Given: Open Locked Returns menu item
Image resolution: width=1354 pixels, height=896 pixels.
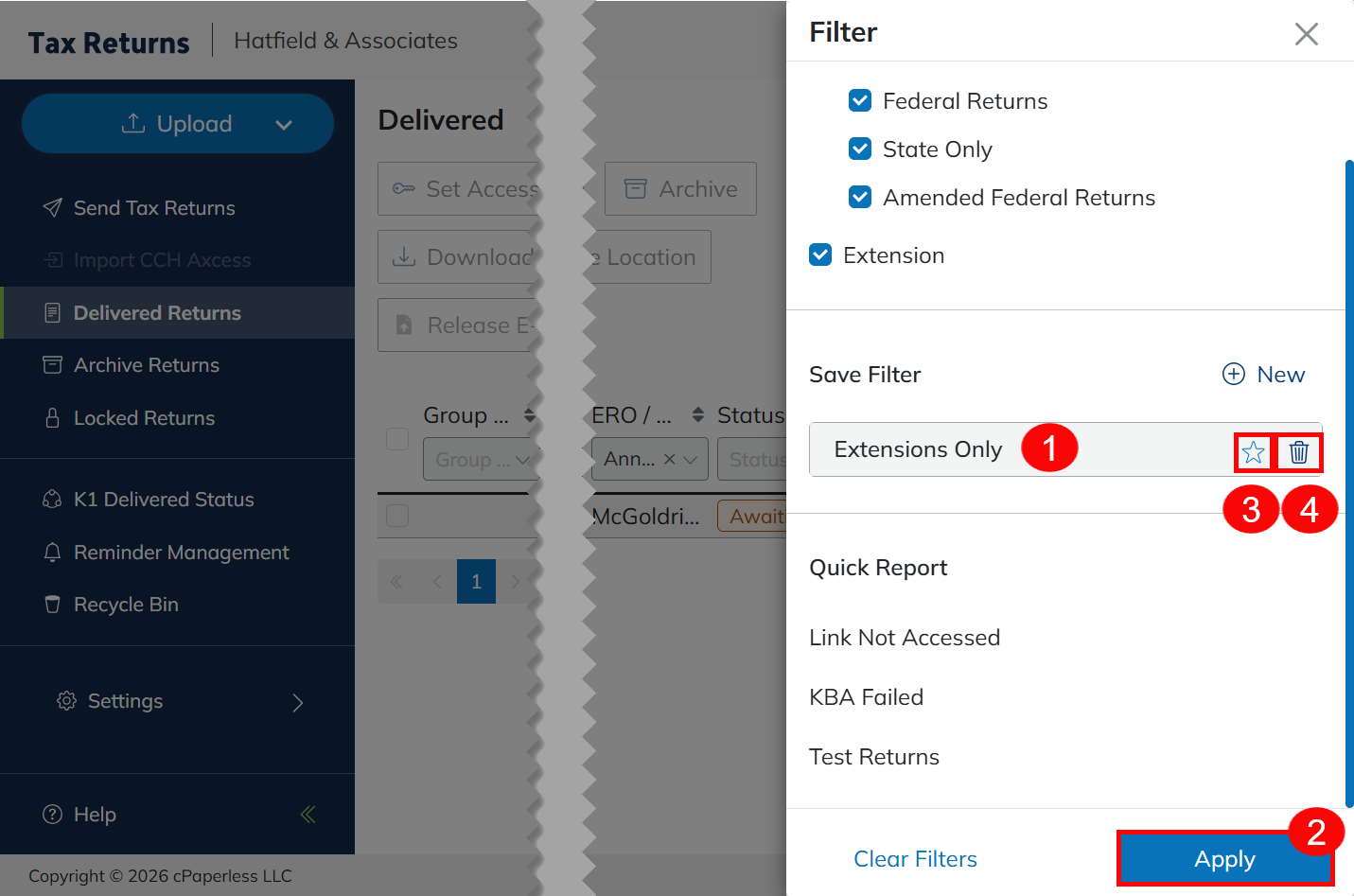Looking at the screenshot, I should tap(144, 418).
